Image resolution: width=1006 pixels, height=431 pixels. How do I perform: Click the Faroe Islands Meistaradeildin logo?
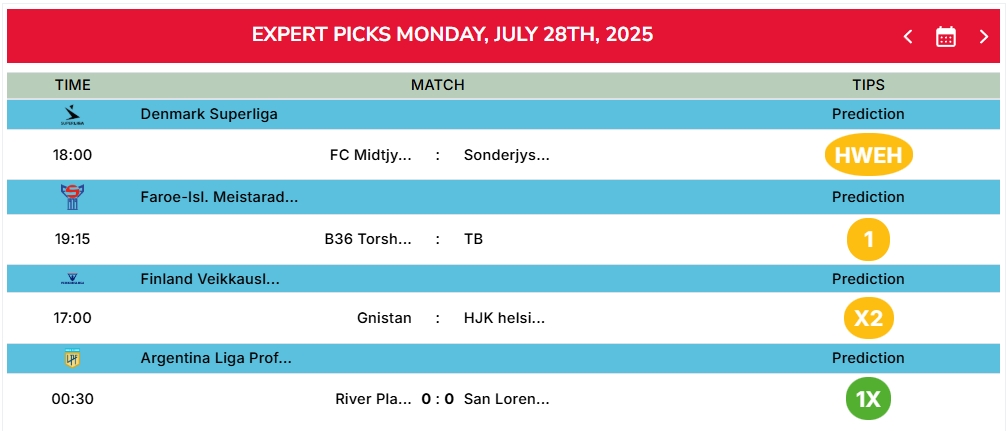coord(72,197)
